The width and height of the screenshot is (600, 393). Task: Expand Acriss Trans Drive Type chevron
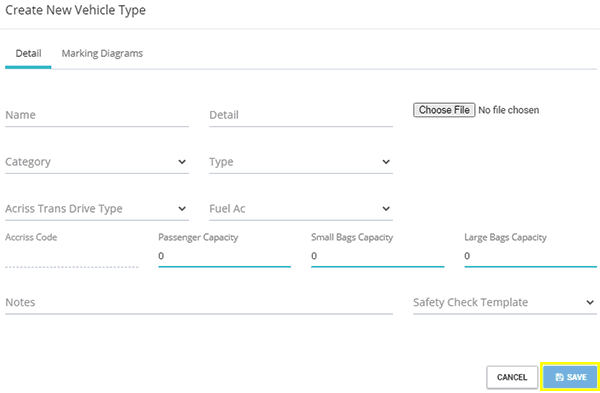(x=182, y=209)
